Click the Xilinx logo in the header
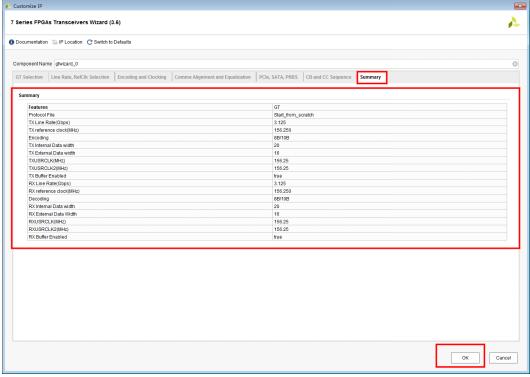This screenshot has height=377, width=530. pos(513,23)
